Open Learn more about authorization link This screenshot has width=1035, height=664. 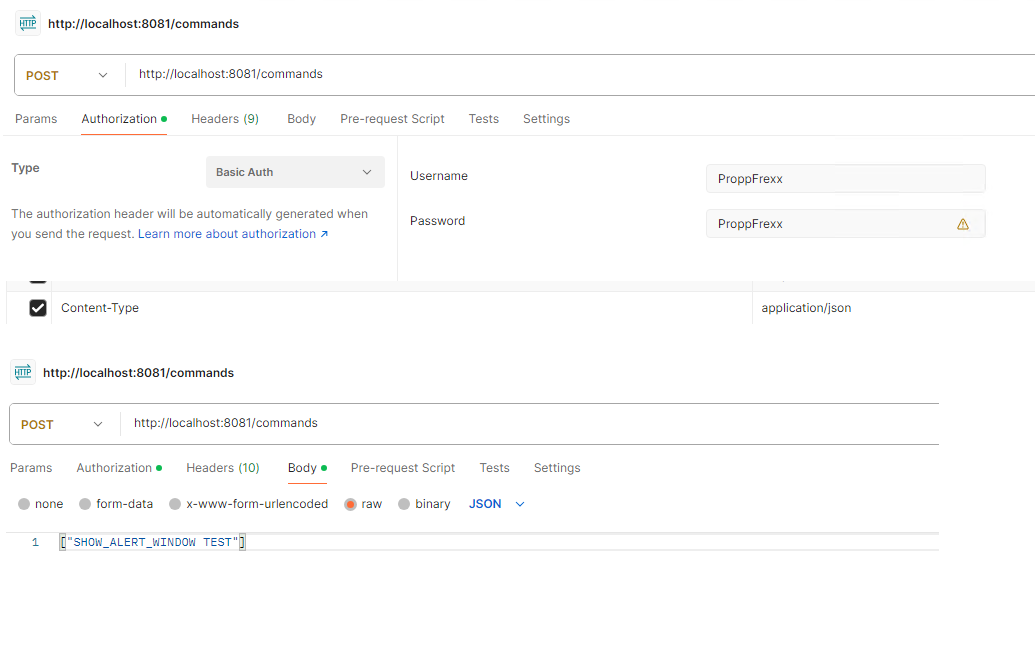point(233,234)
